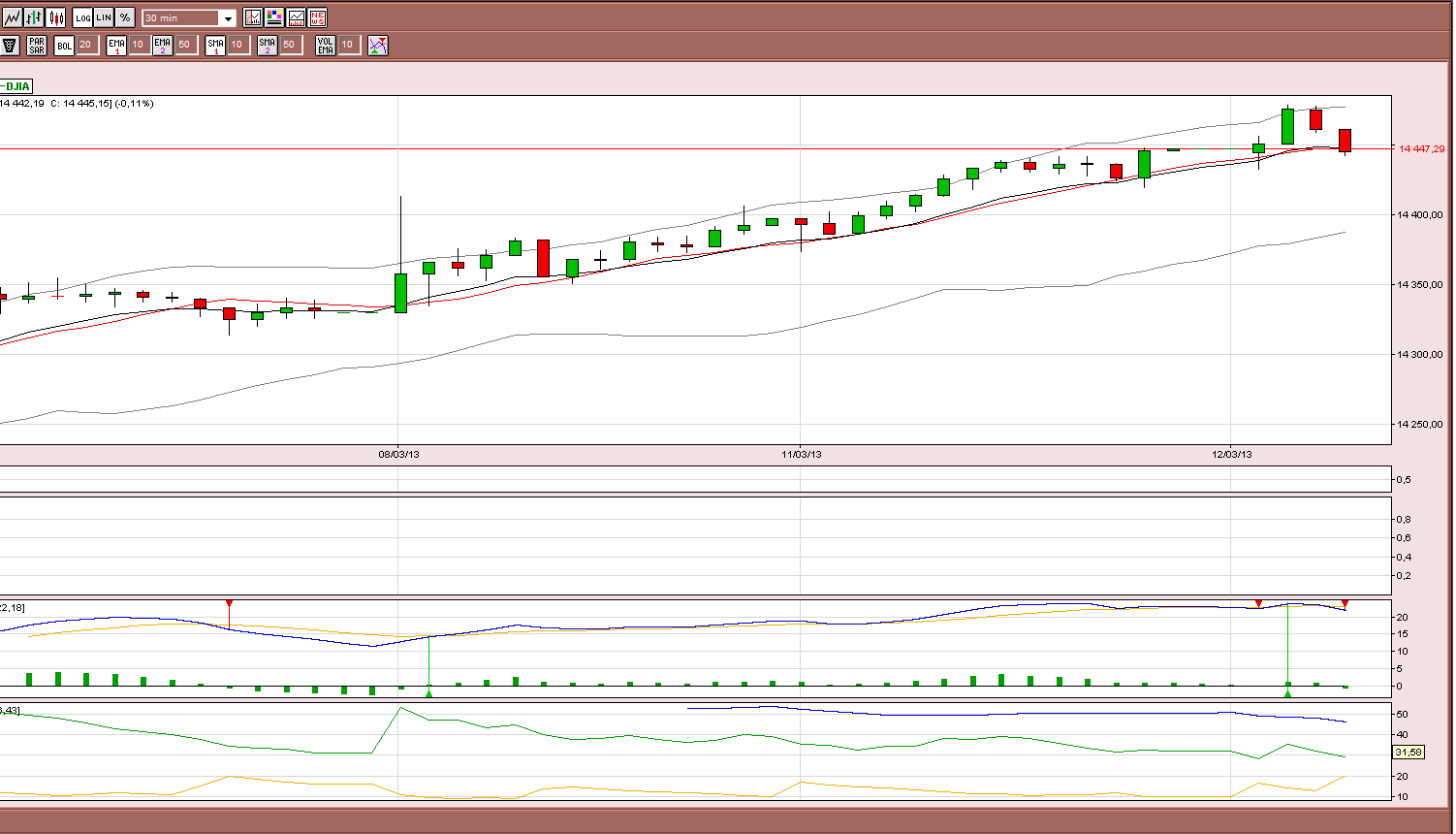The height and width of the screenshot is (834, 1456).
Task: Switch to line chart display
Action: click(x=12, y=17)
